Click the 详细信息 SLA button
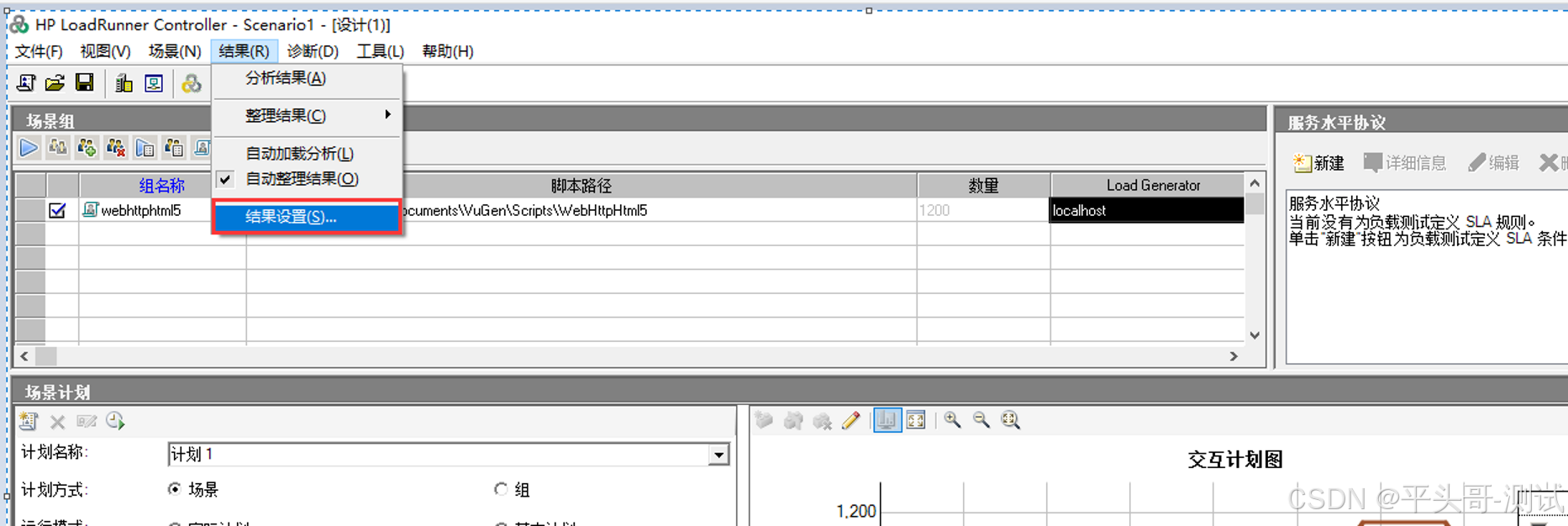The width and height of the screenshot is (1568, 526). point(1404,163)
